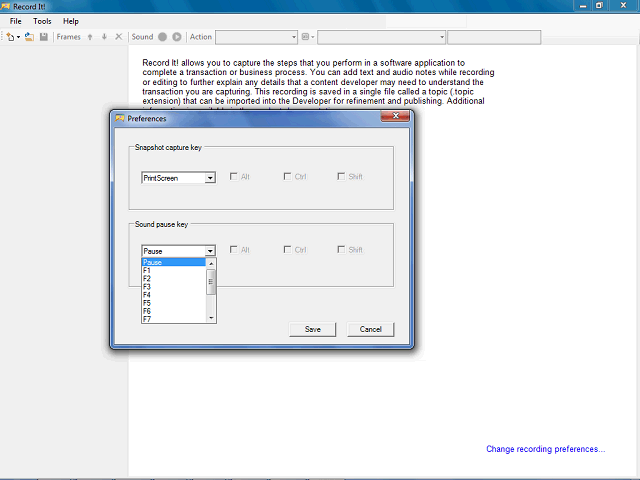
Task: Restore the Record It! window
Action: [599, 6]
